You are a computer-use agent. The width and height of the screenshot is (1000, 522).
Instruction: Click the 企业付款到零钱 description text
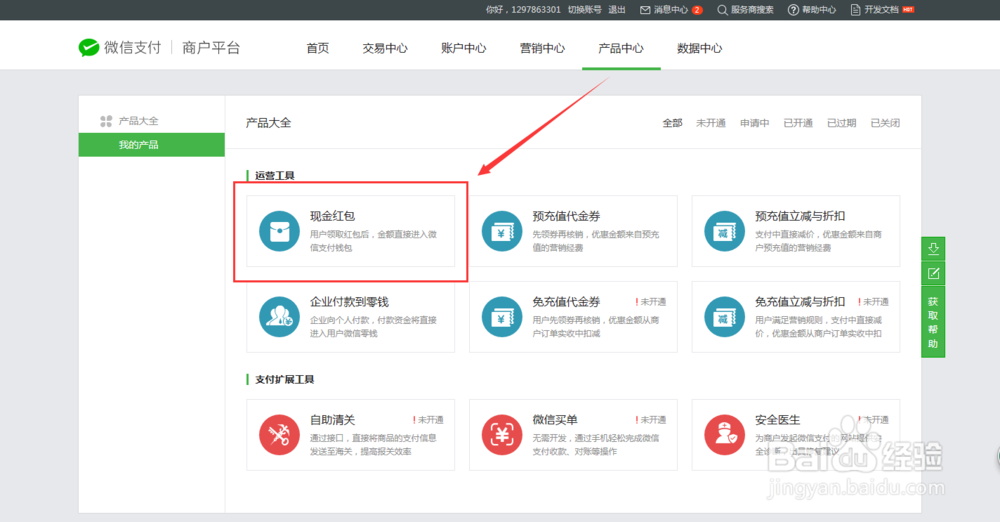(373, 327)
